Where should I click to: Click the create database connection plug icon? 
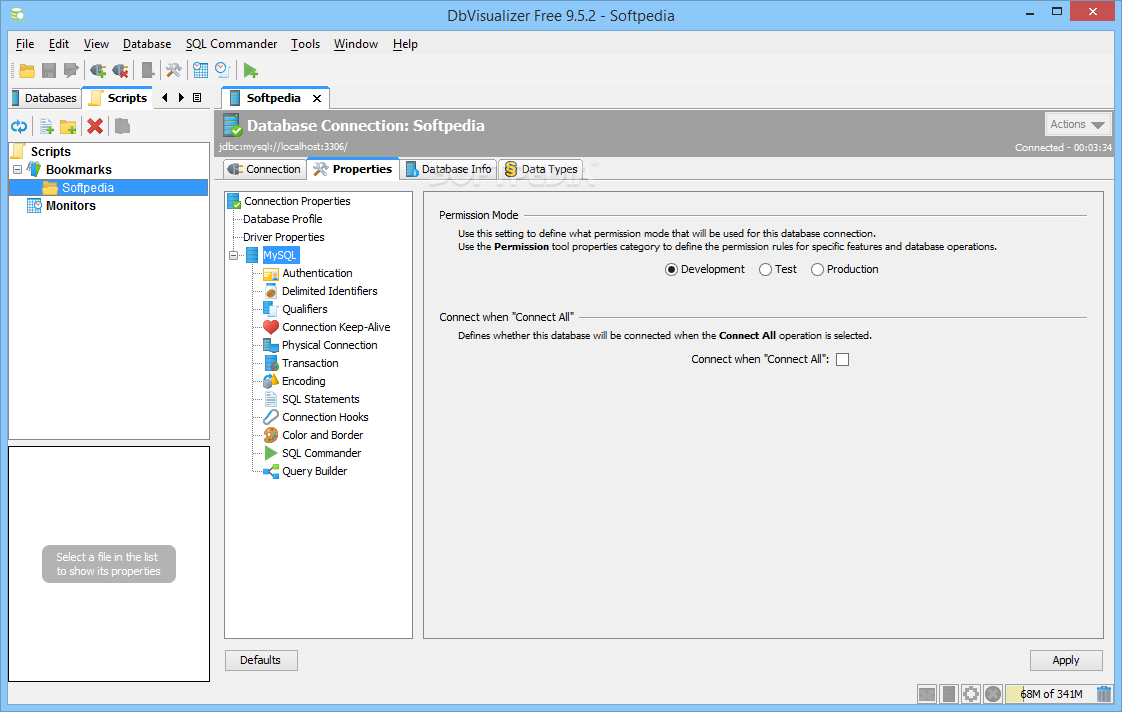pyautogui.click(x=98, y=70)
